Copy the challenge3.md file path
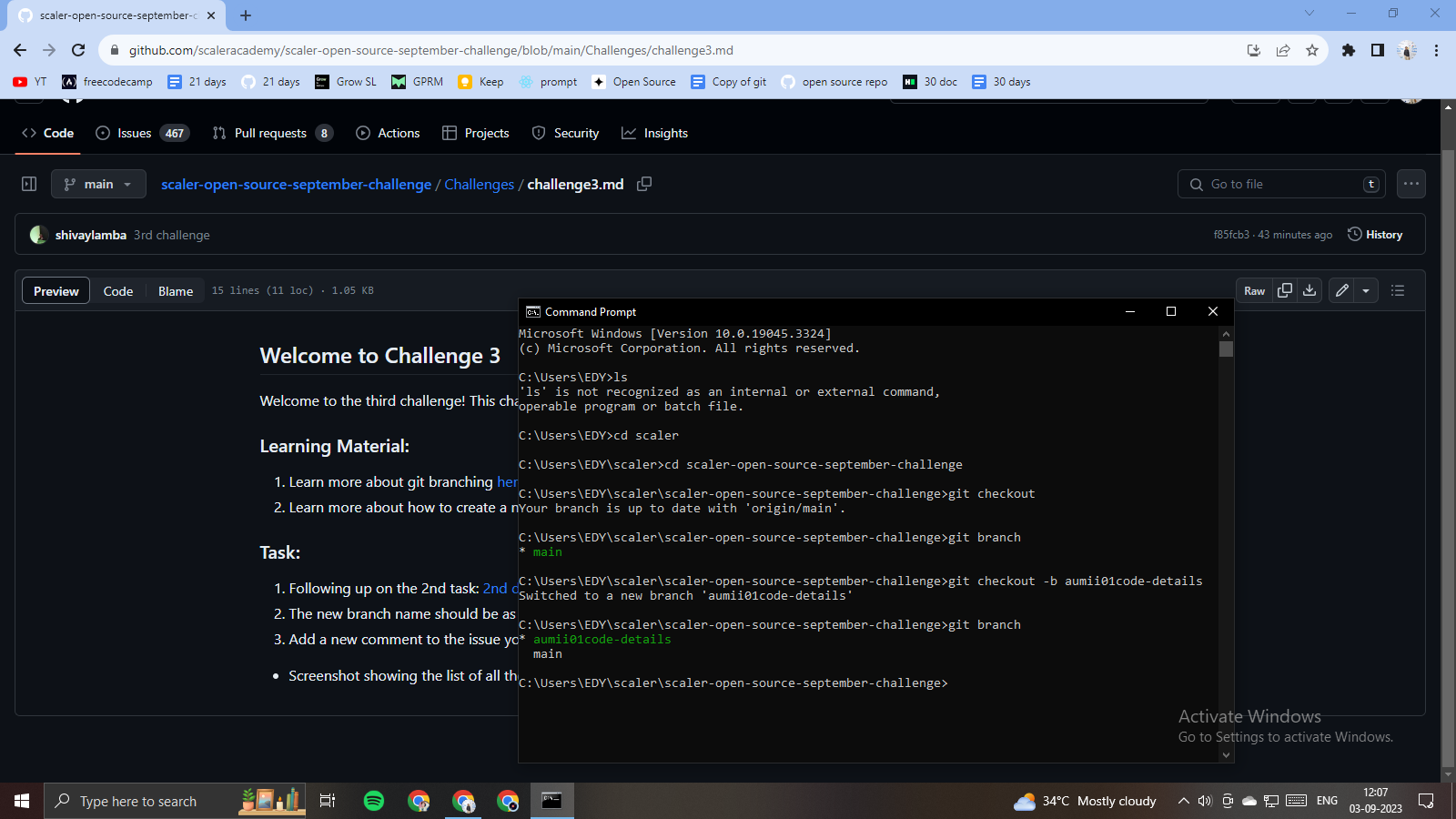Screen dimensions: 1456x819 point(644,183)
